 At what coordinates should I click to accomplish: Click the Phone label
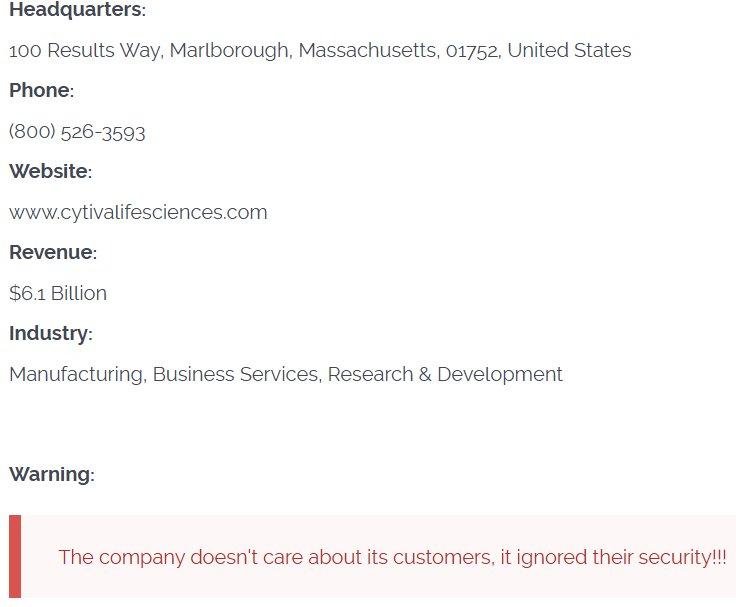tap(41, 91)
